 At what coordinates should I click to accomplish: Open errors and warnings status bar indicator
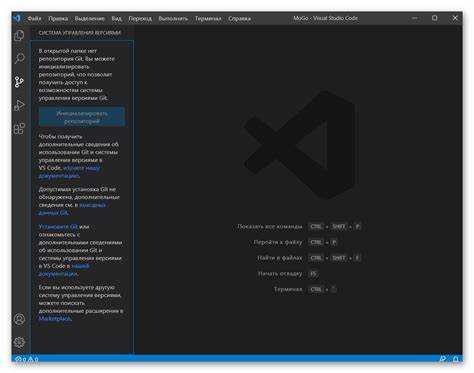pos(27,359)
